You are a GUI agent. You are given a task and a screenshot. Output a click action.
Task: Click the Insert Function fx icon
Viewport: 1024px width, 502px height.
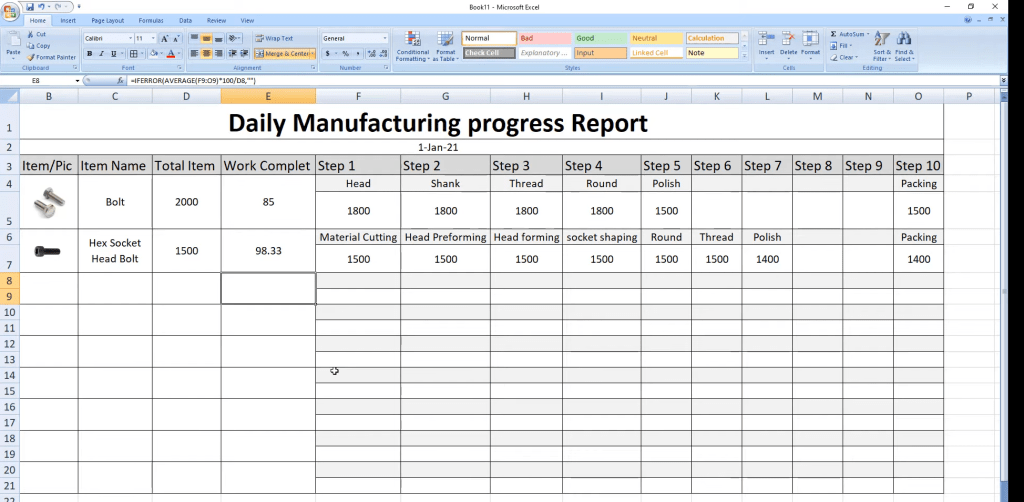tap(121, 80)
